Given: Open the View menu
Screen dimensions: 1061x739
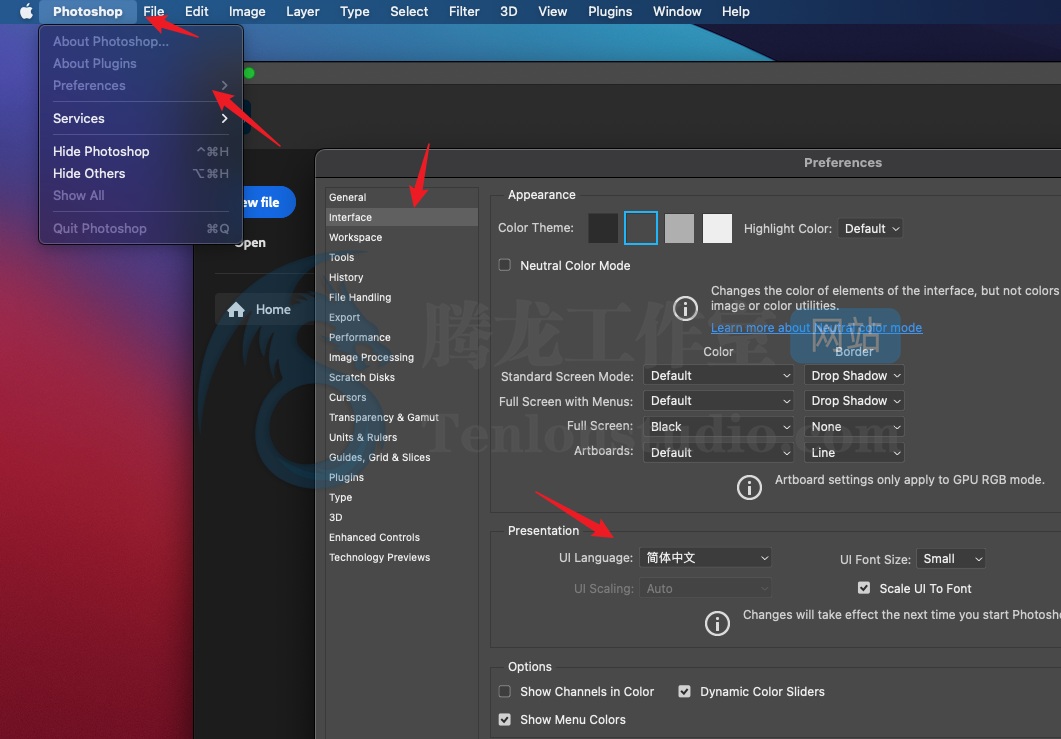Looking at the screenshot, I should [x=552, y=12].
